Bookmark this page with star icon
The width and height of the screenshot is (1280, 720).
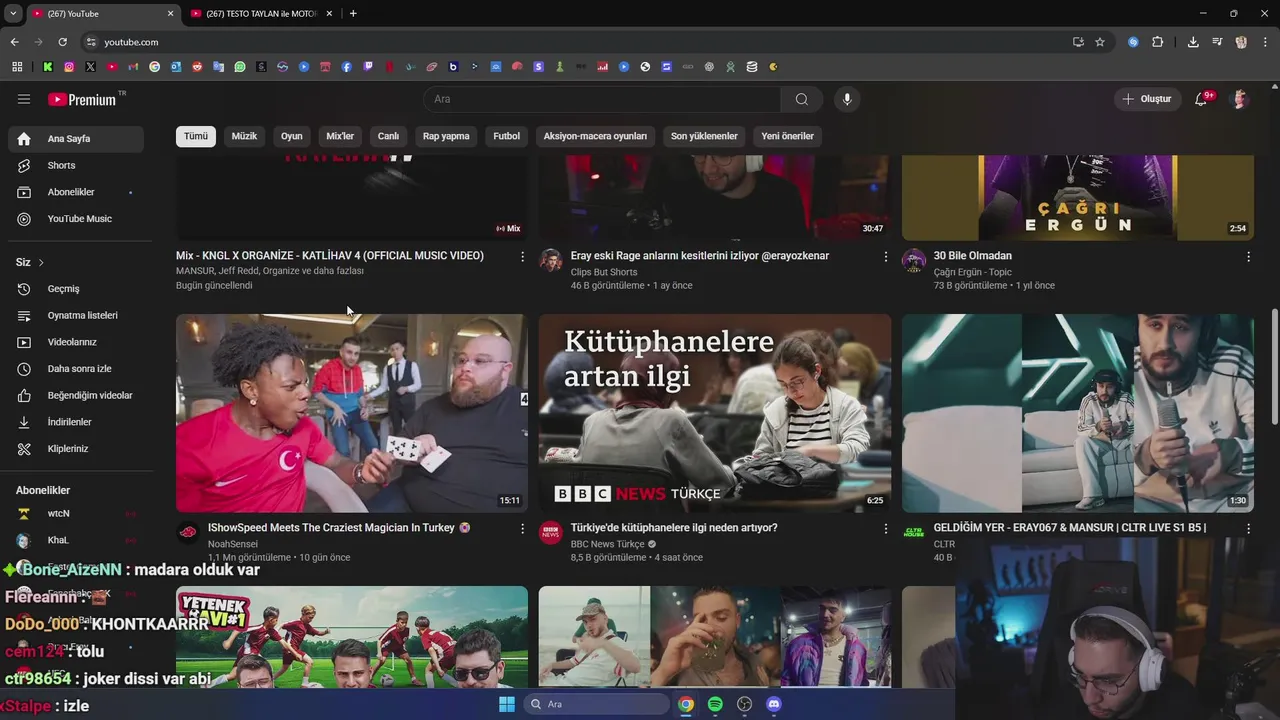coord(1100,42)
